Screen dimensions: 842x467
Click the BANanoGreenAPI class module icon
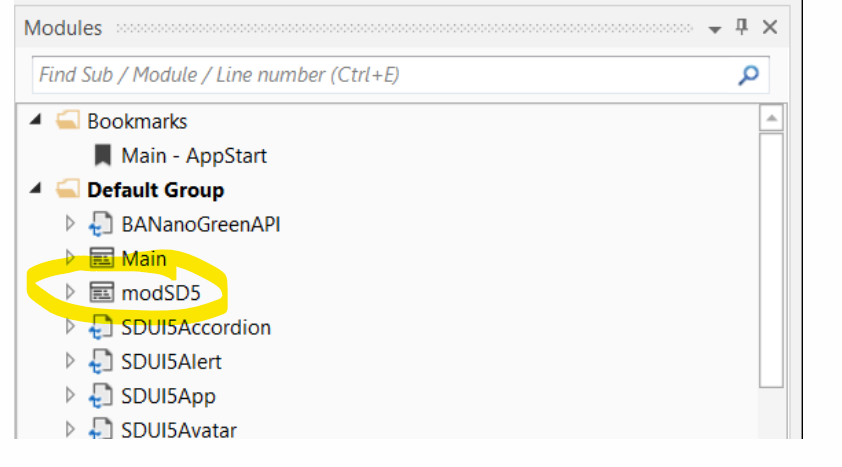(101, 225)
